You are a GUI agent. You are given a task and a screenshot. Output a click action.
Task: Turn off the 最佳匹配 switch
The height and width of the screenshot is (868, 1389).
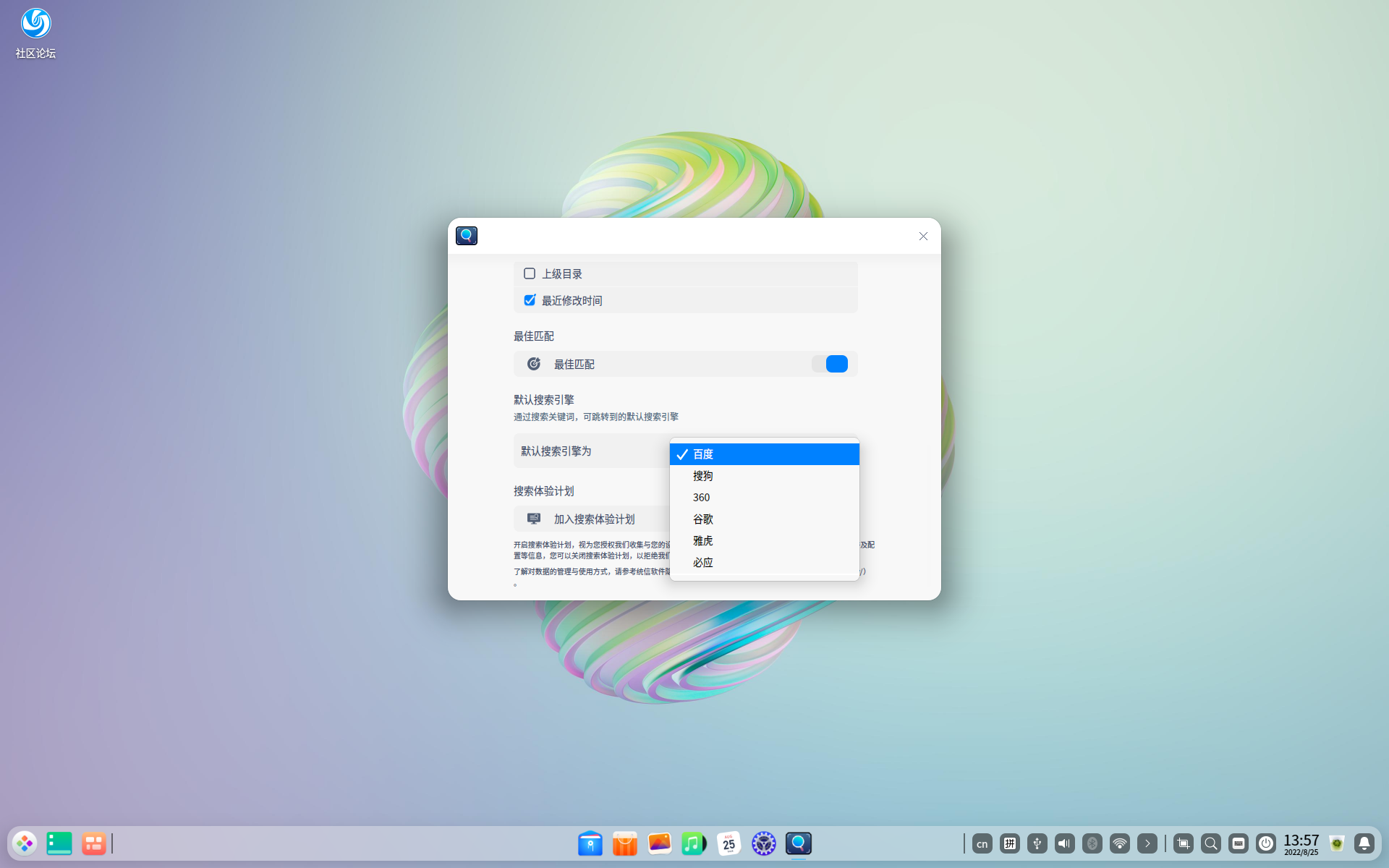(x=829, y=364)
